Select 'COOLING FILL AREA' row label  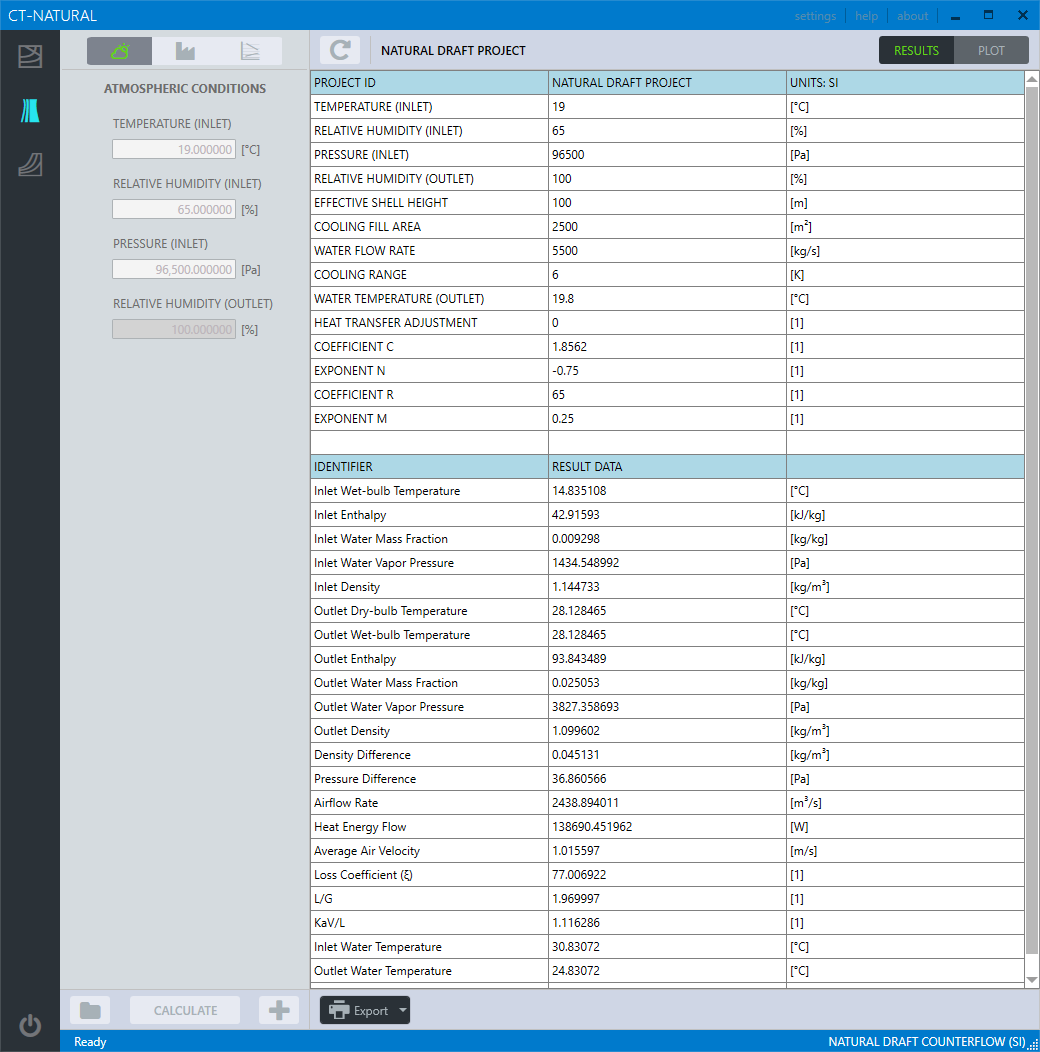(x=367, y=227)
